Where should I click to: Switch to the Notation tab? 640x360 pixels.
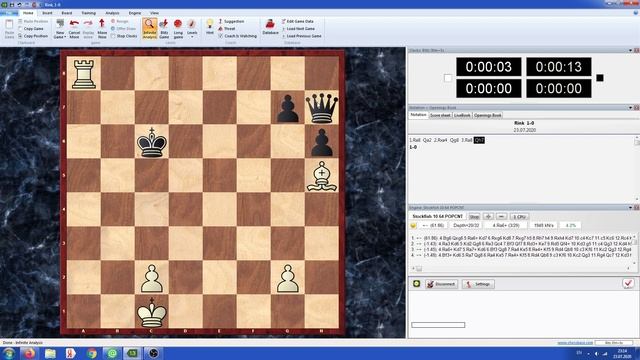pyautogui.click(x=418, y=115)
